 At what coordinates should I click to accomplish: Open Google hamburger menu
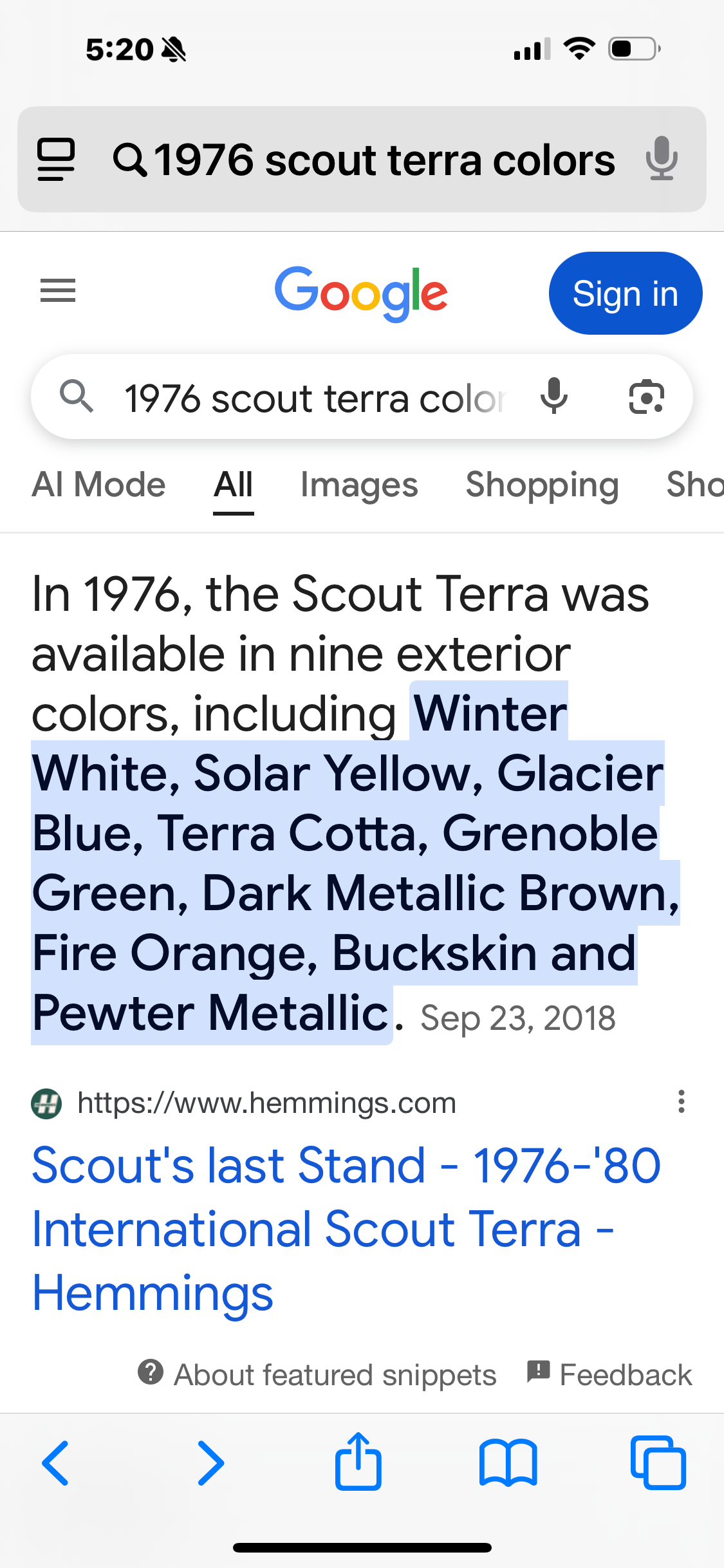[x=58, y=290]
